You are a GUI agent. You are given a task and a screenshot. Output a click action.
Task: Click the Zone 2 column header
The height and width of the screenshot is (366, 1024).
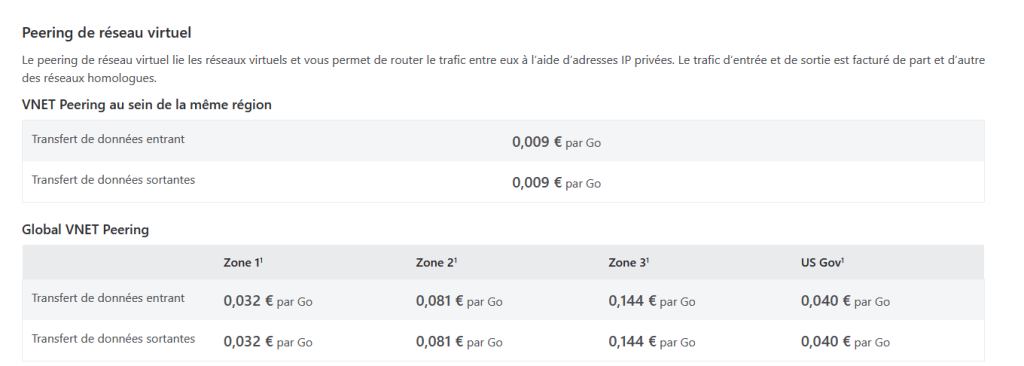[436, 263]
